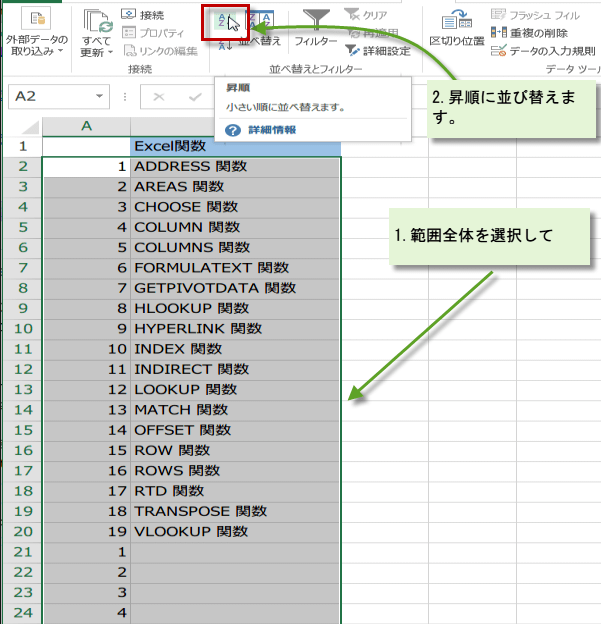Click cell ROWS 関数
The width and height of the screenshot is (601, 624).
click(235, 471)
